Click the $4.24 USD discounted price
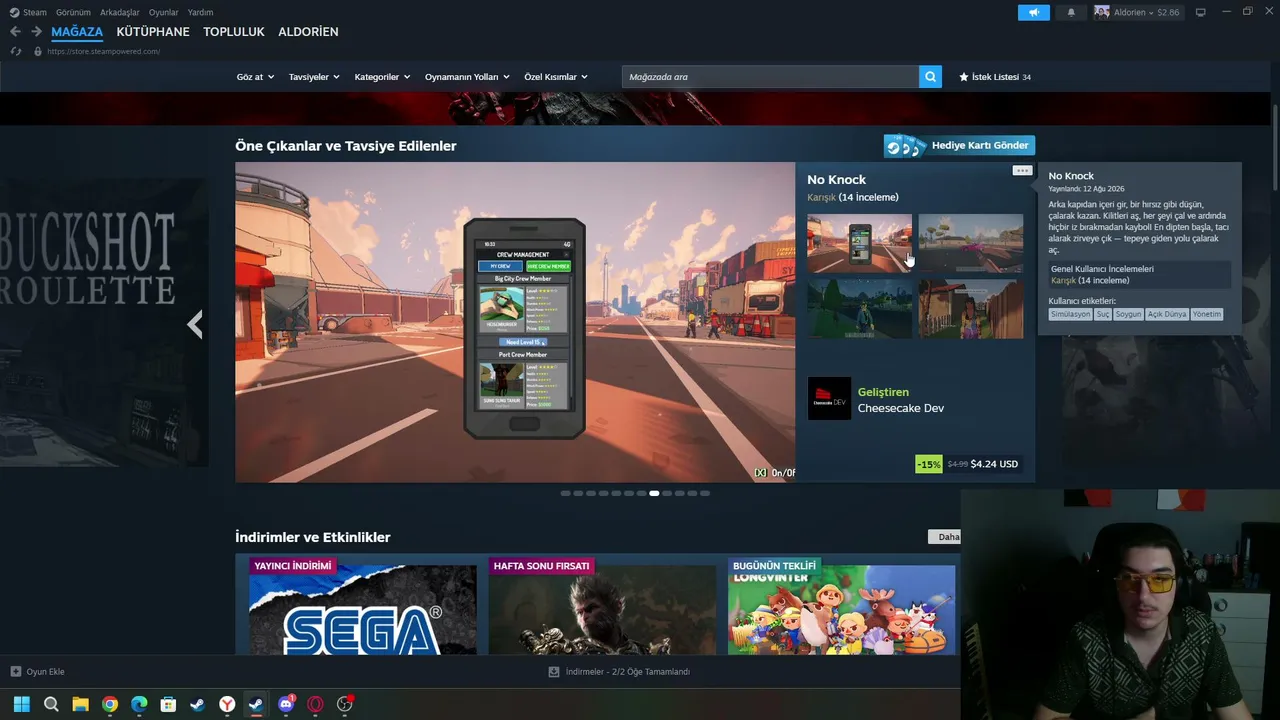 (994, 464)
